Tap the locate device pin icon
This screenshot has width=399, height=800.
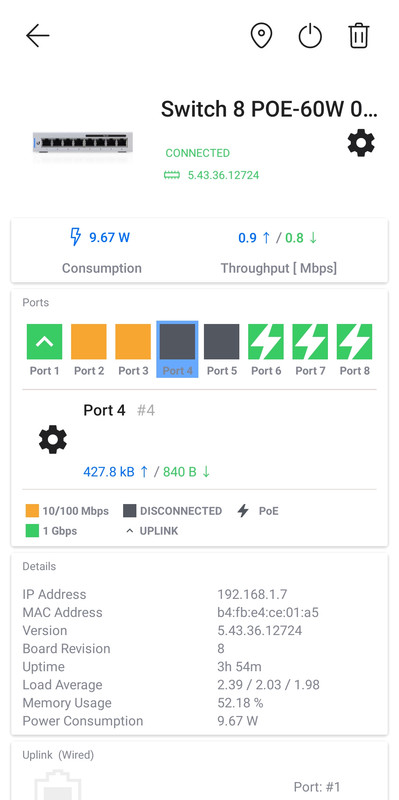point(261,36)
